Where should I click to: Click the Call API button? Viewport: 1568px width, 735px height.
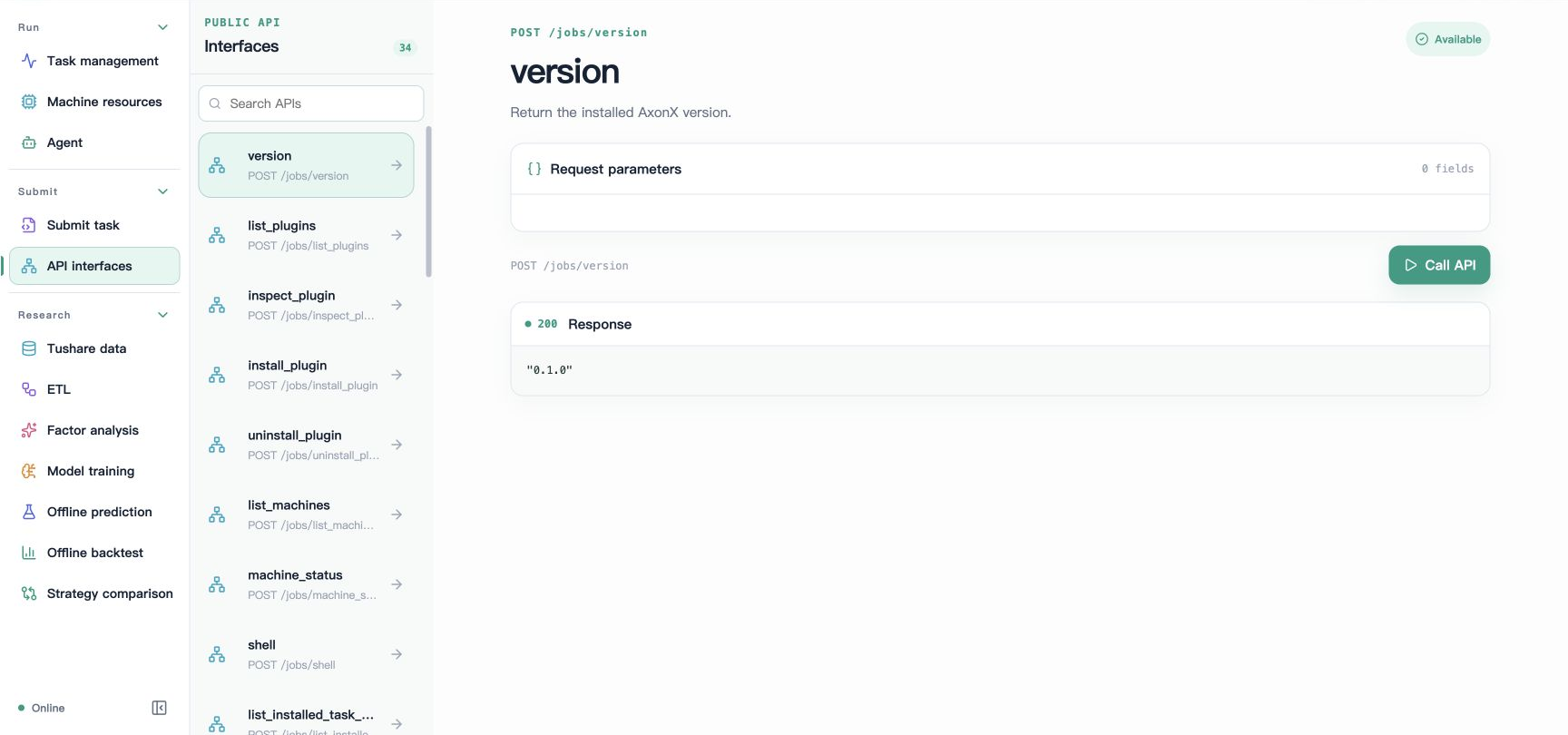(x=1439, y=265)
